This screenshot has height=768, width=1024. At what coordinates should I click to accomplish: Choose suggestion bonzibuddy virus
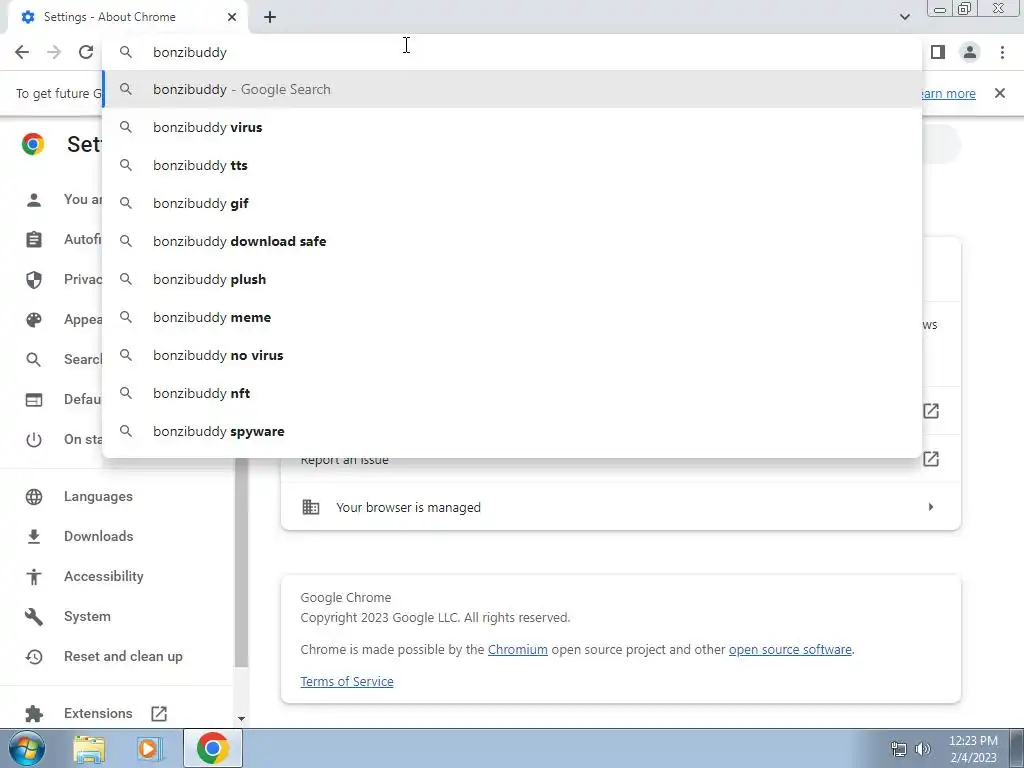click(512, 127)
